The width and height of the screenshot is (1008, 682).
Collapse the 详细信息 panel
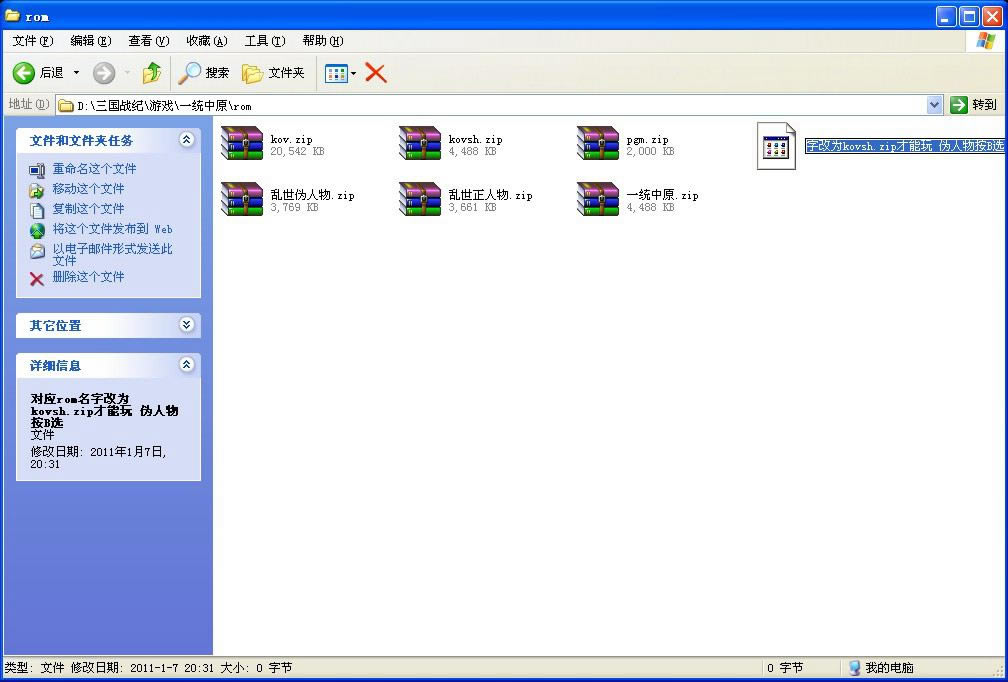[x=186, y=365]
